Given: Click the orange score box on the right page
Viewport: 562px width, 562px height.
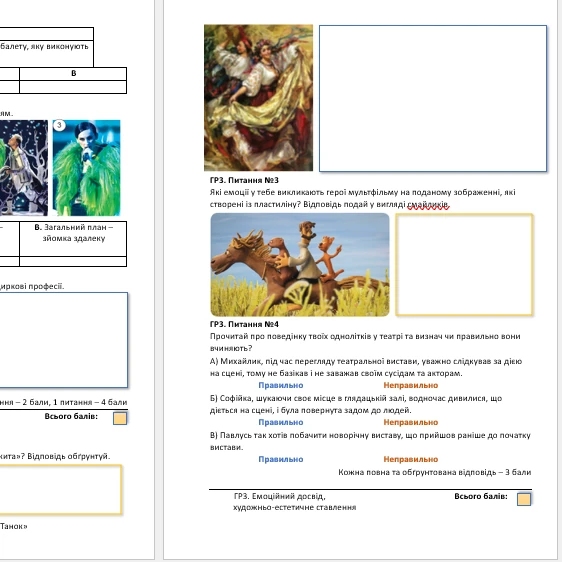Looking at the screenshot, I should click(524, 499).
